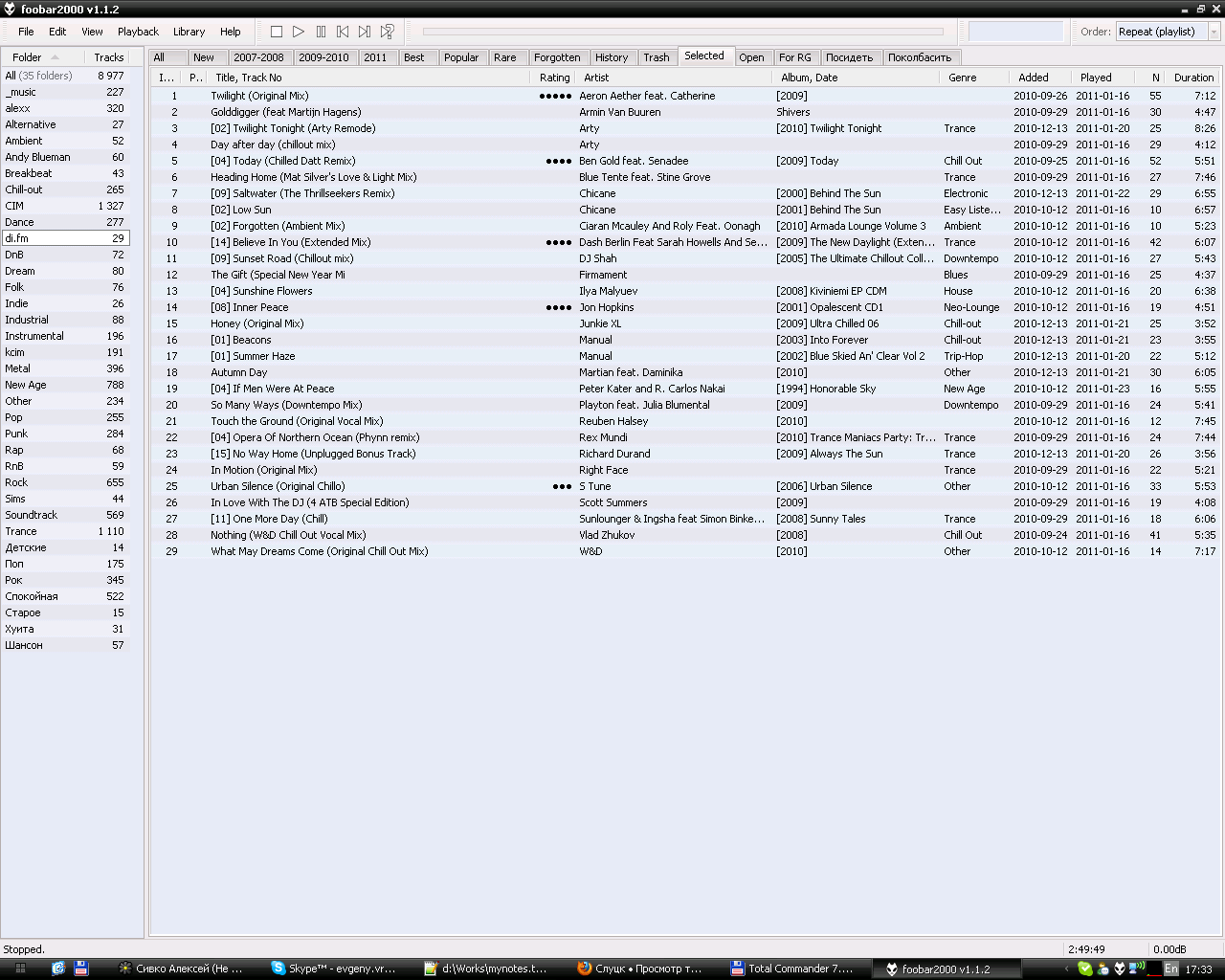Sort playlist by Duration column header
The image size is (1225, 980).
pos(1193,78)
